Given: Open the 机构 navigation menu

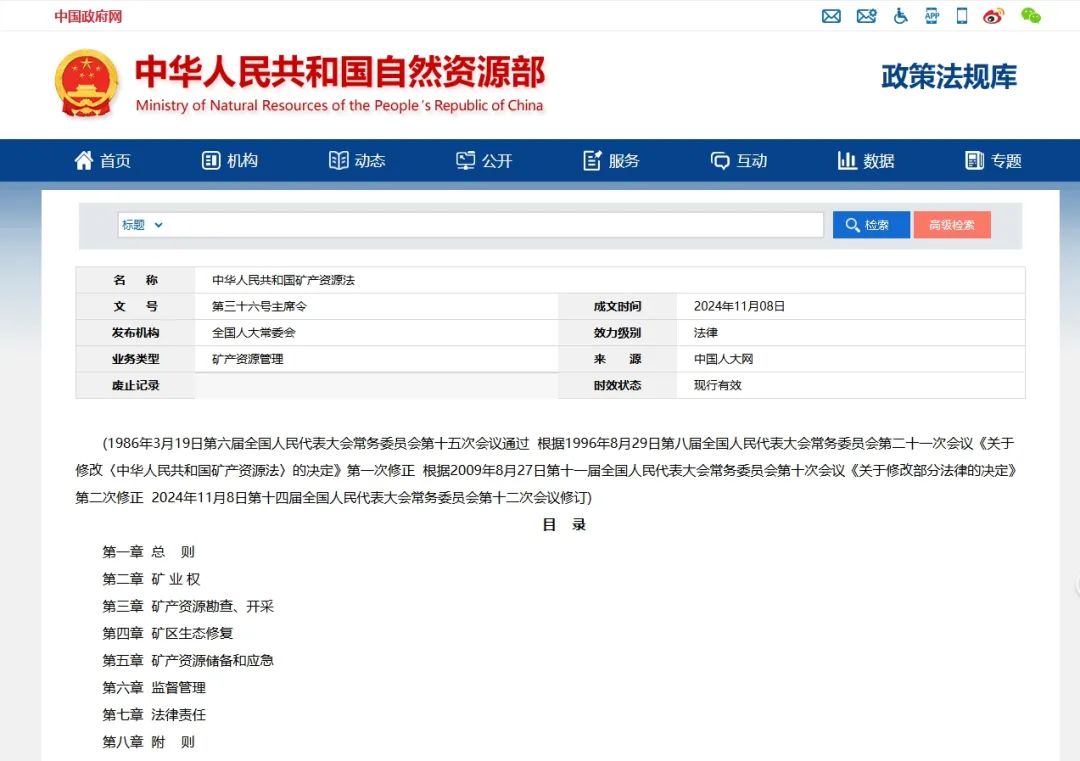Looking at the screenshot, I should 230,161.
